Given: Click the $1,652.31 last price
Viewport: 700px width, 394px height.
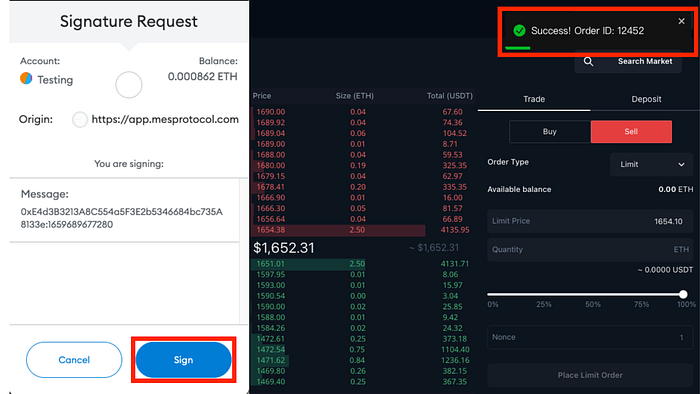Looking at the screenshot, I should pos(284,248).
